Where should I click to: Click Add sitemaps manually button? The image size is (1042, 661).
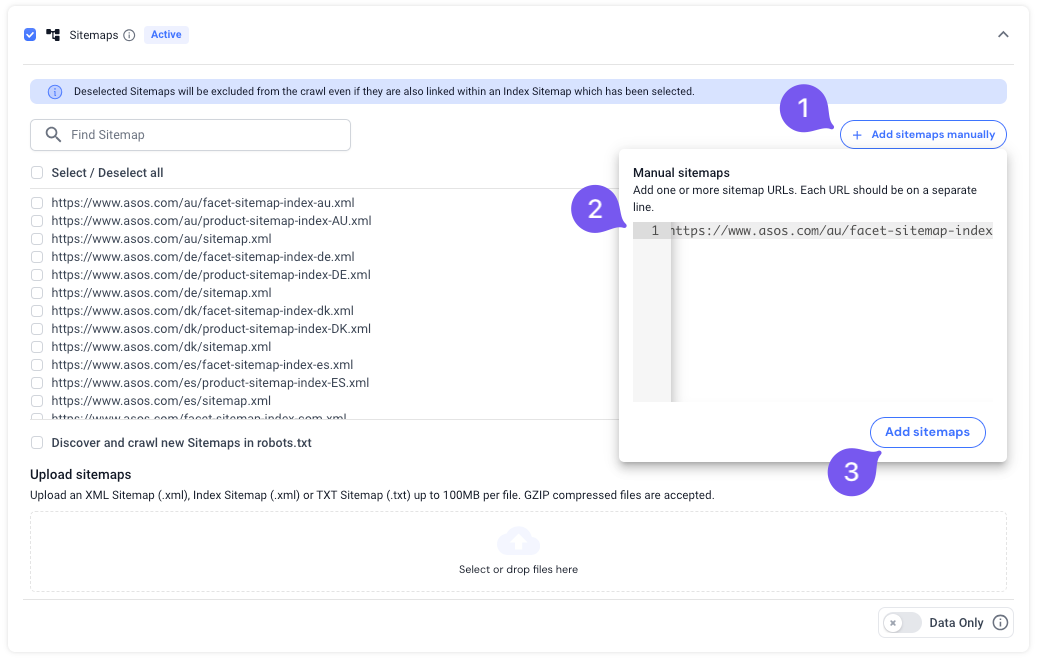(x=923, y=135)
